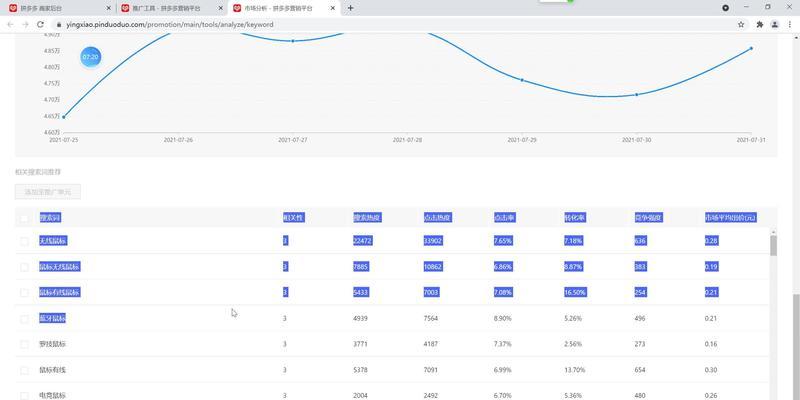This screenshot has height=400, width=800.
Task: Check the box for 罗技鼠标 row
Action: click(24, 344)
